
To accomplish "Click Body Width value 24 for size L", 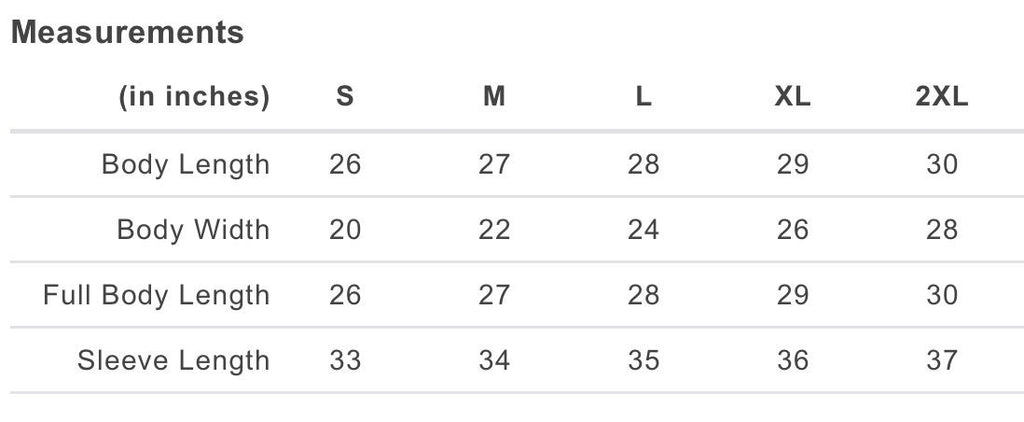I will click(643, 230).
